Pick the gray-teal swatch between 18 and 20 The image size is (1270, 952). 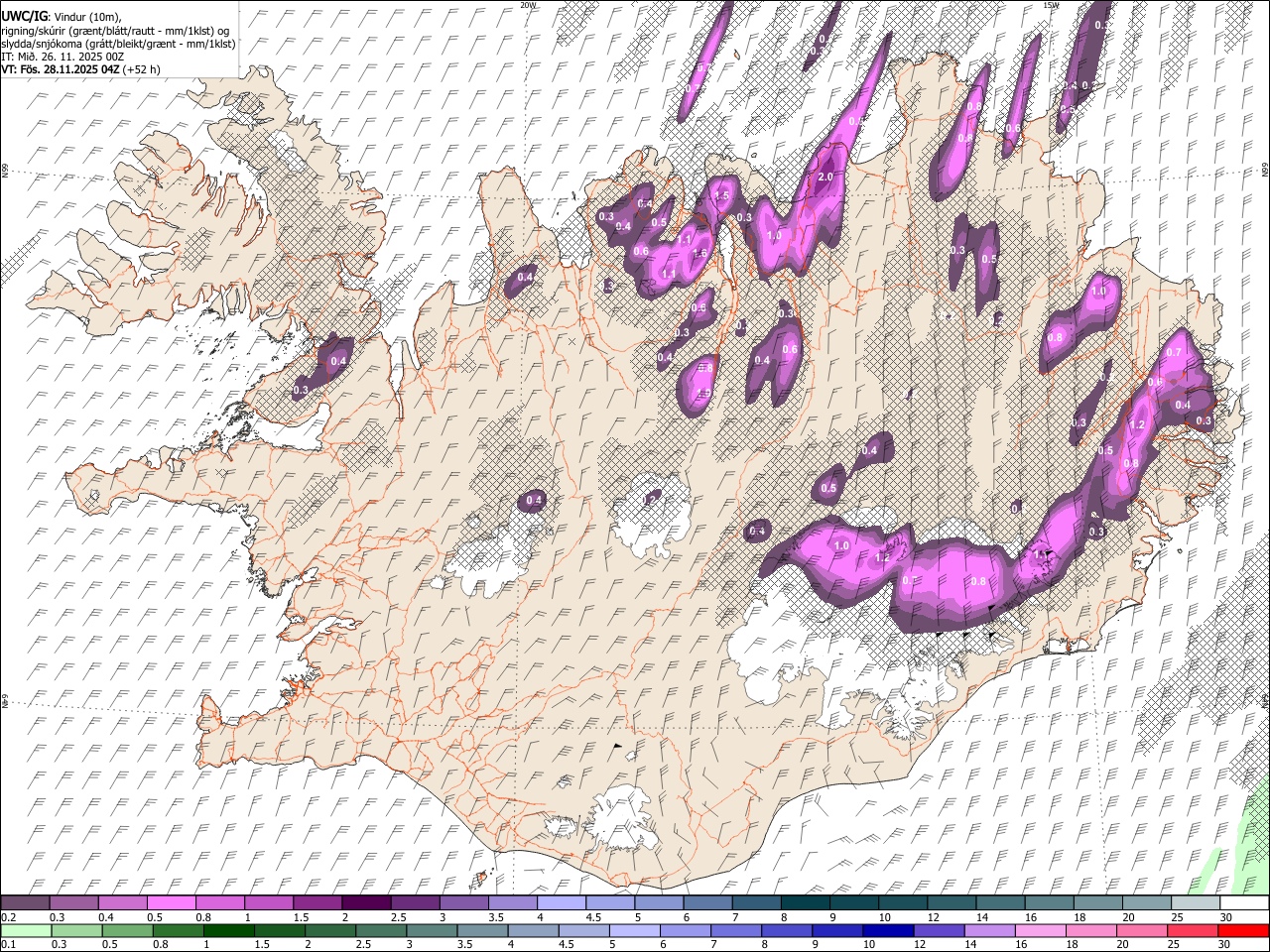(1097, 902)
